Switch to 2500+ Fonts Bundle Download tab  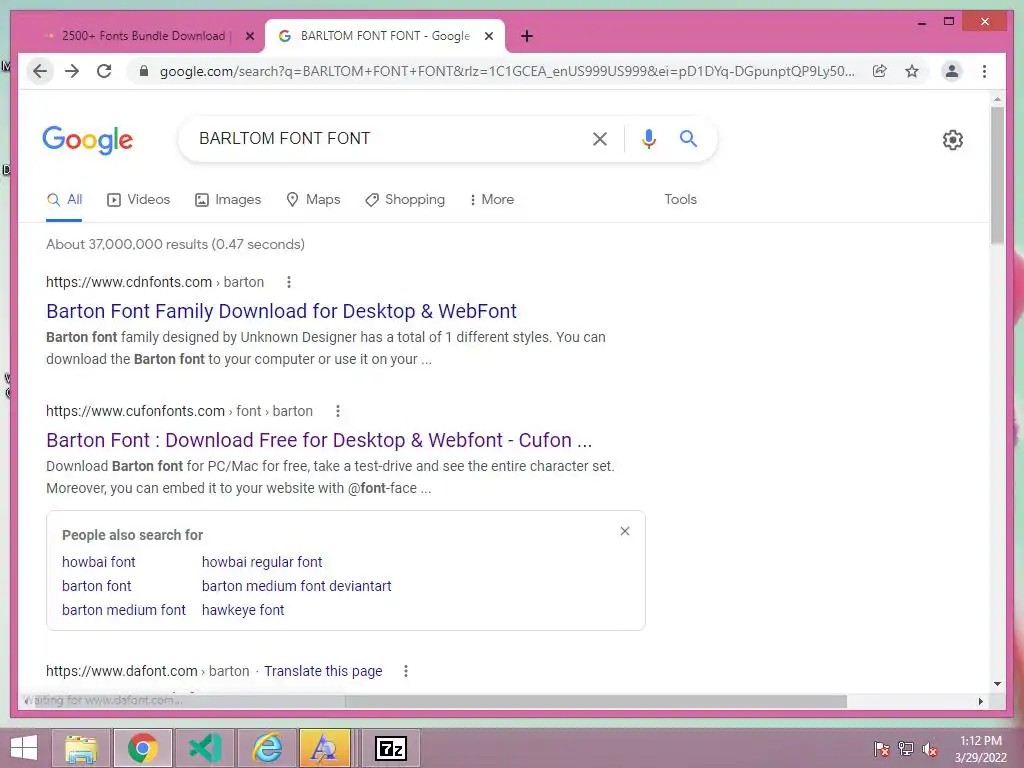[x=143, y=36]
